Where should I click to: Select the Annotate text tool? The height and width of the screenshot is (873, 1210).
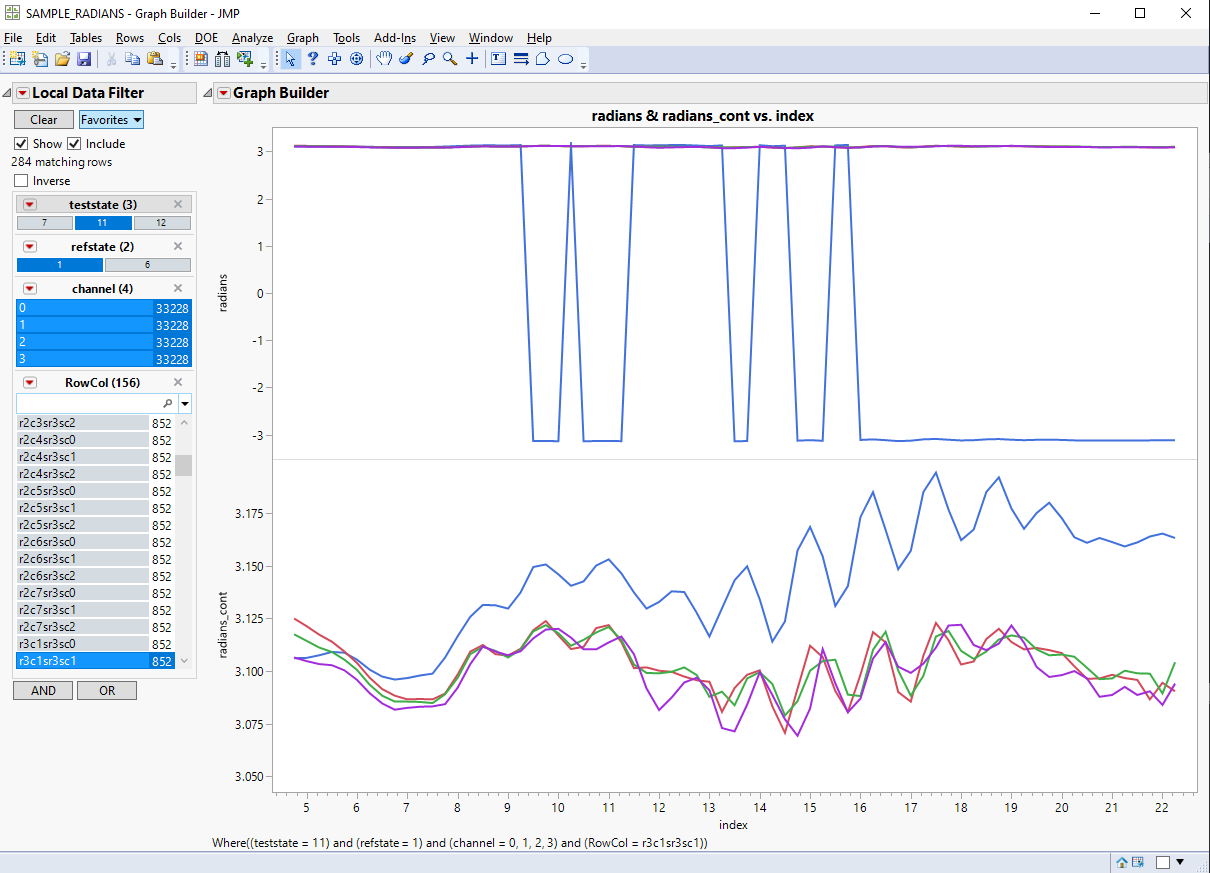[x=497, y=59]
